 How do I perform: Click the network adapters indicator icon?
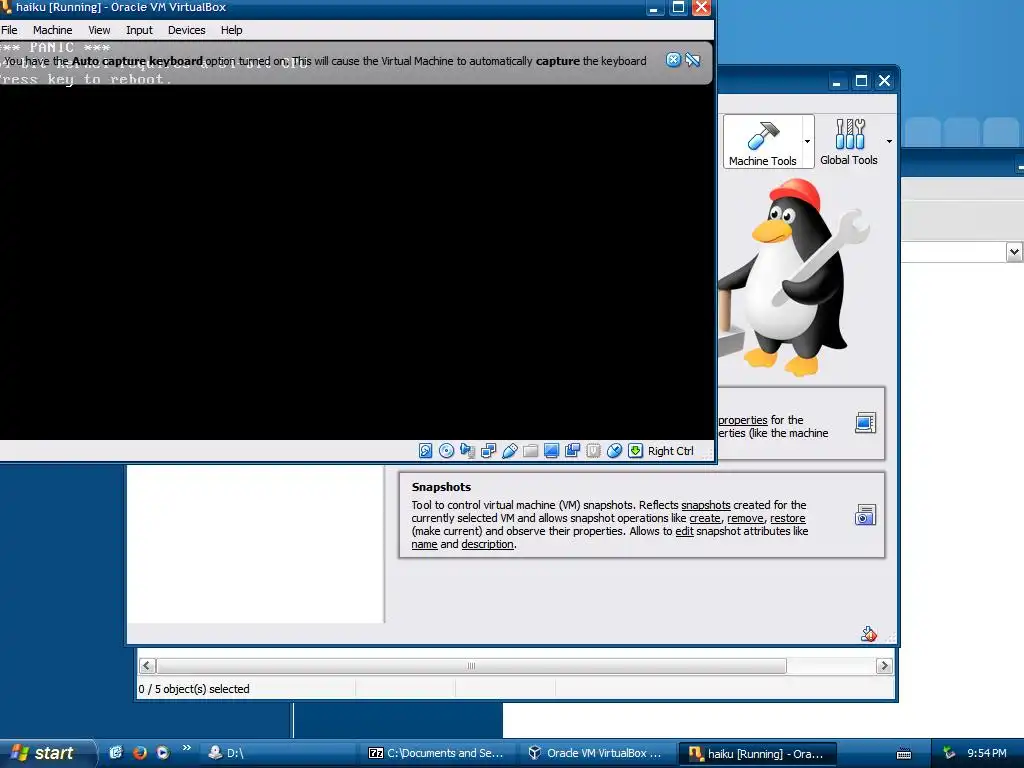(x=488, y=451)
